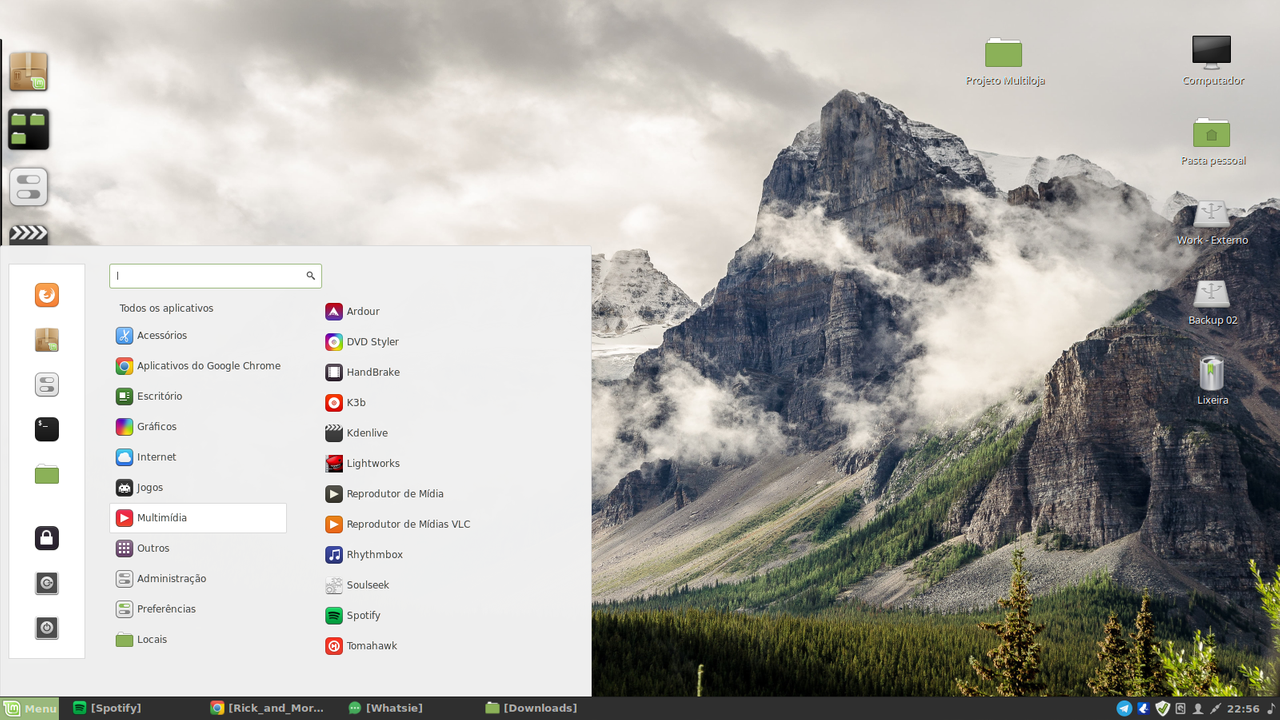Show Todos os aplicativos
Viewport: 1280px width, 720px height.
point(166,308)
